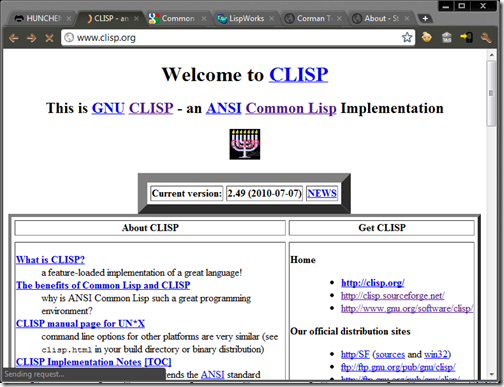Maximize the browser window

462,6
